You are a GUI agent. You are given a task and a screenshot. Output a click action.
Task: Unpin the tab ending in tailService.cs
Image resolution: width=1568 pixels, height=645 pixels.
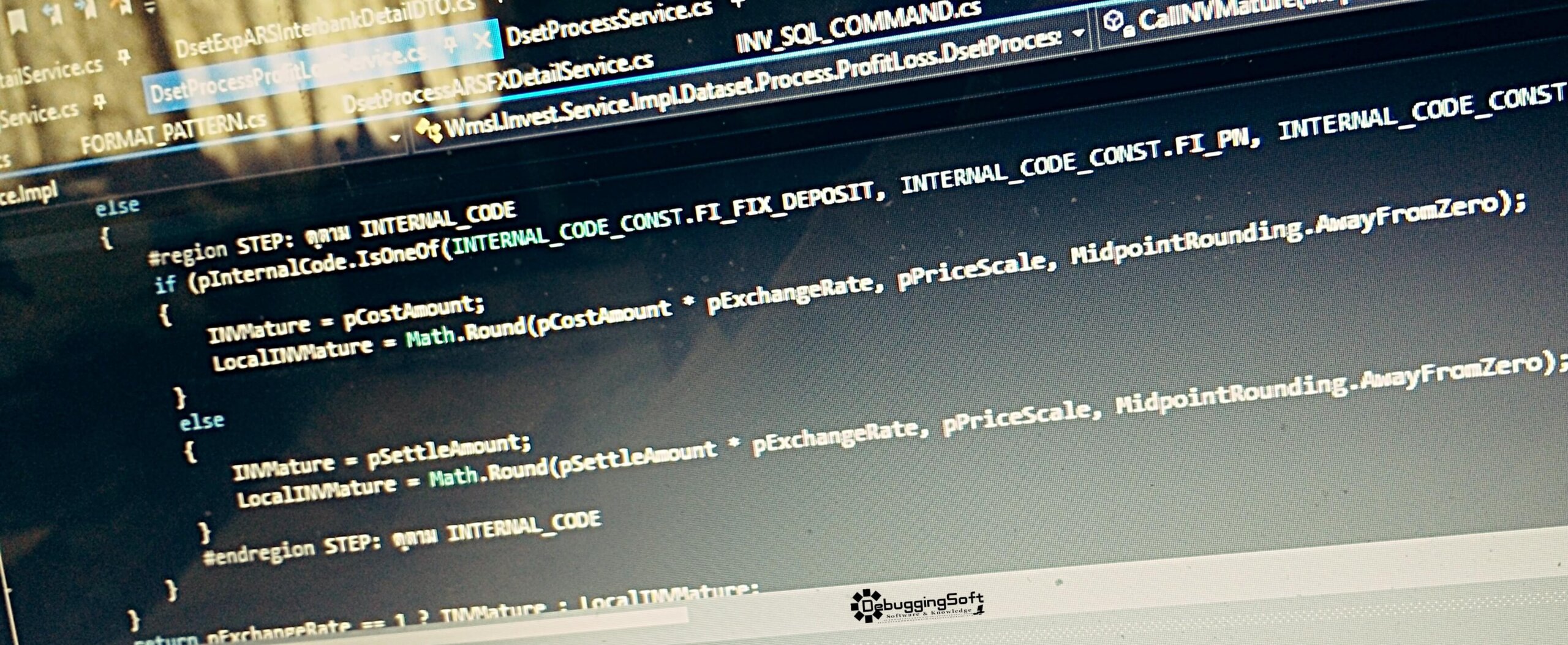[125, 58]
